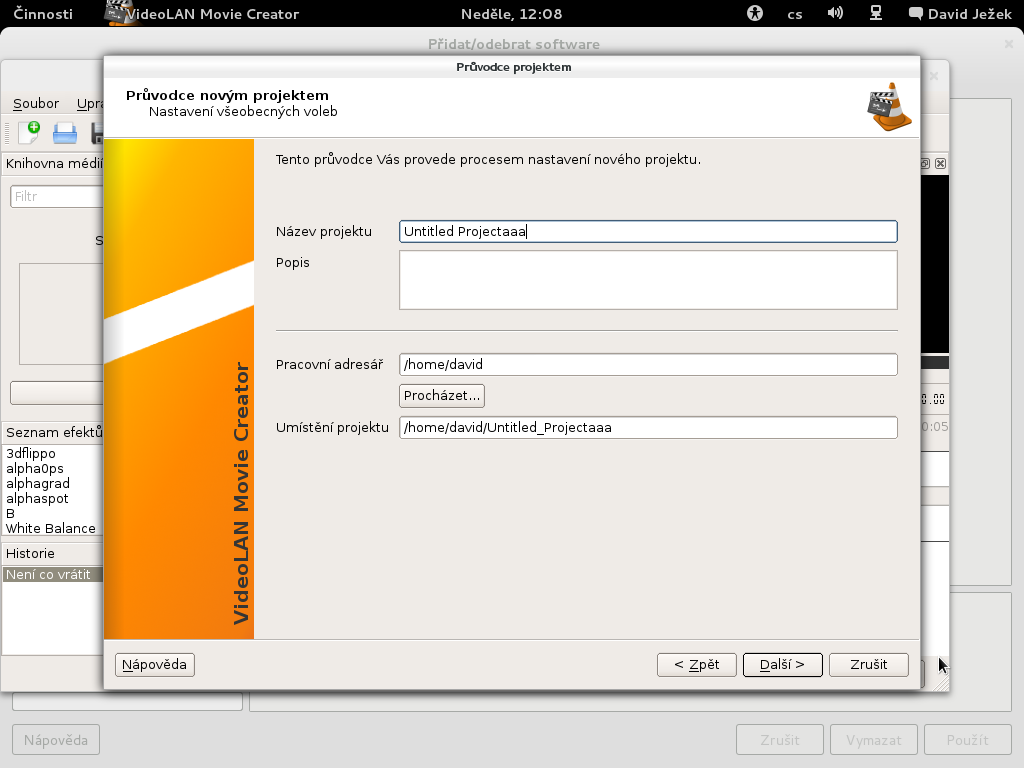Click the save floppy icon in toolbar
The width and height of the screenshot is (1024, 768).
pyautogui.click(x=97, y=133)
